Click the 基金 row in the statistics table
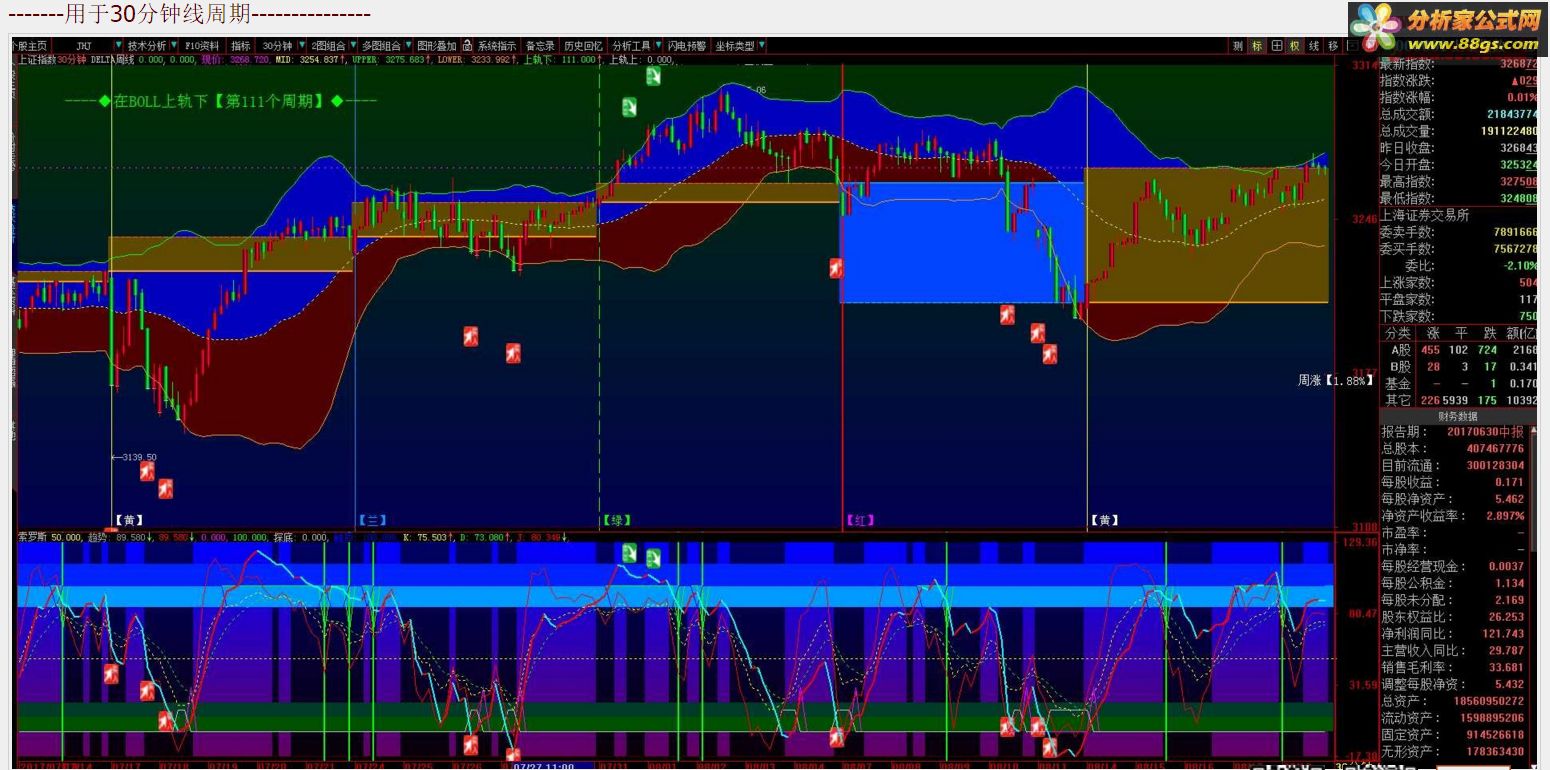Image resolution: width=1550 pixels, height=770 pixels. tap(1459, 384)
